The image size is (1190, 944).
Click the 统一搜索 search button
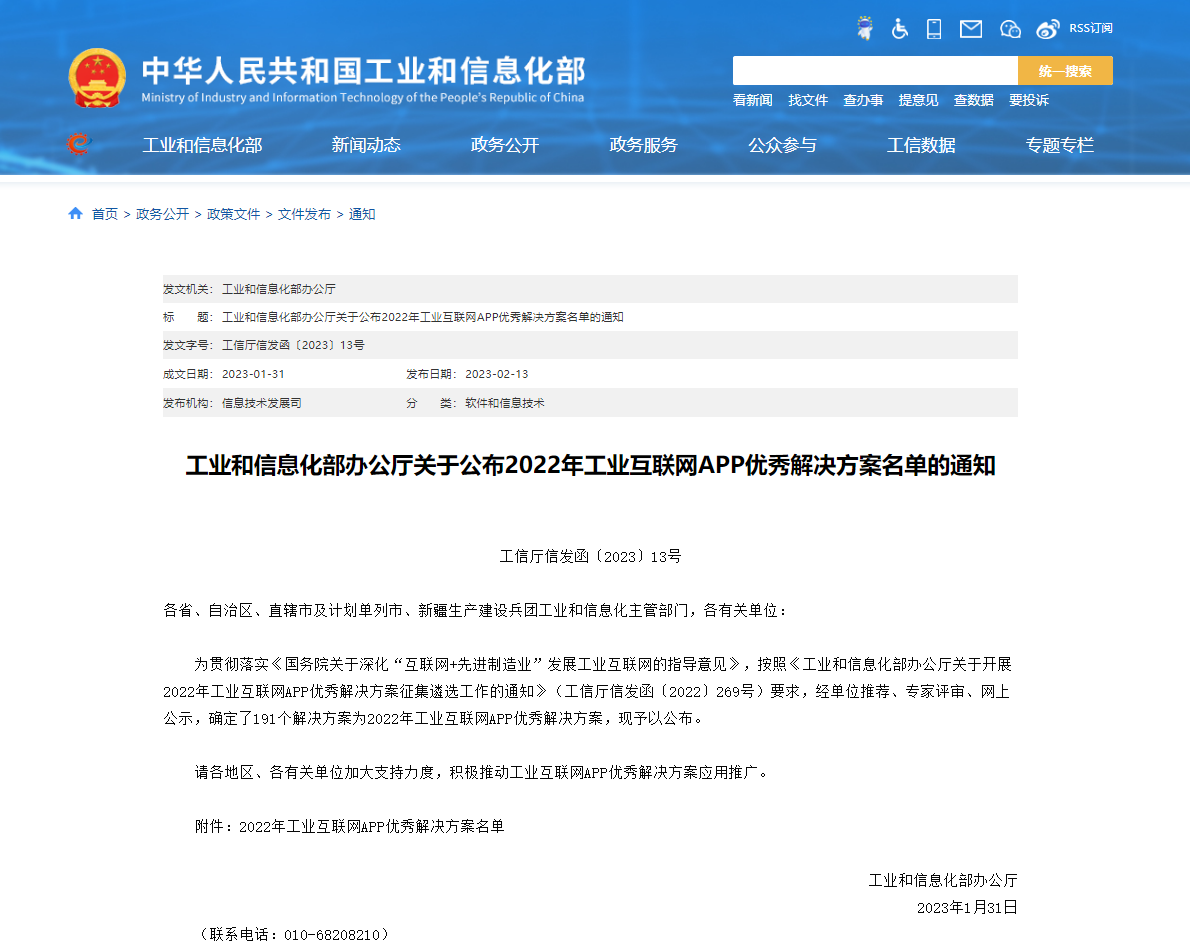(1065, 70)
